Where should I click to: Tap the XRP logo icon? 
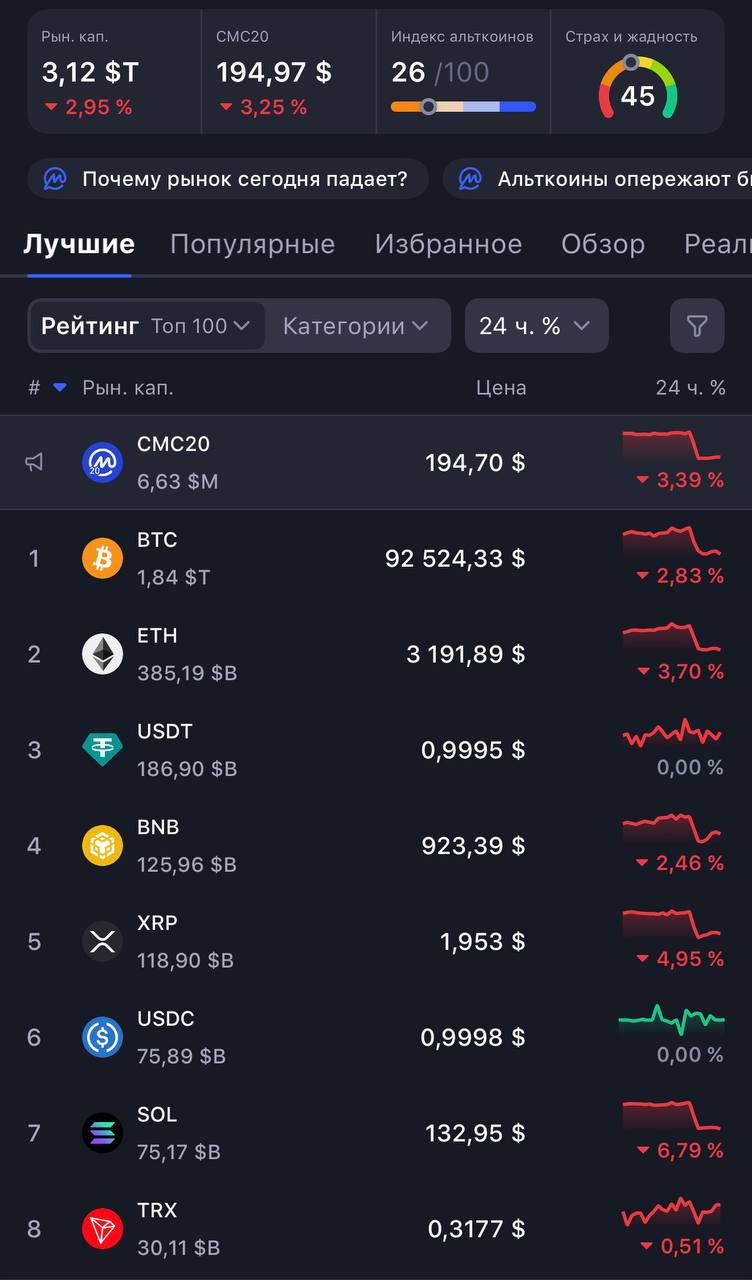coord(102,942)
